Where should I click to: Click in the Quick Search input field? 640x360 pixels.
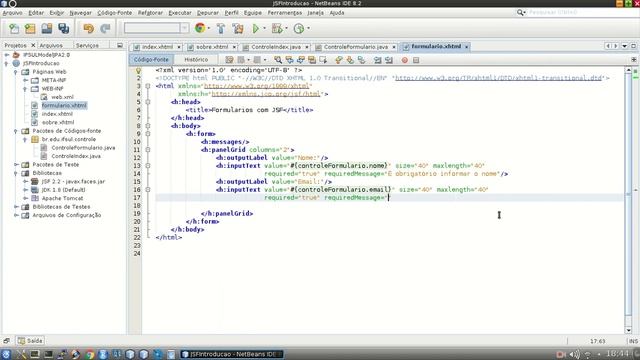[x=582, y=13]
